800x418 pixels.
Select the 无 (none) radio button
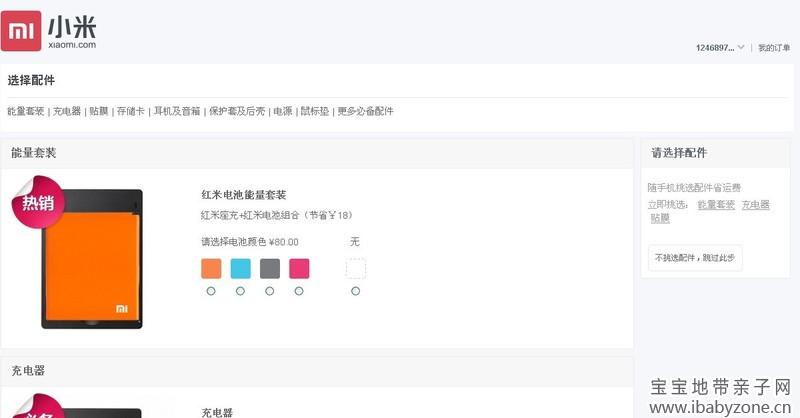pyautogui.click(x=356, y=291)
